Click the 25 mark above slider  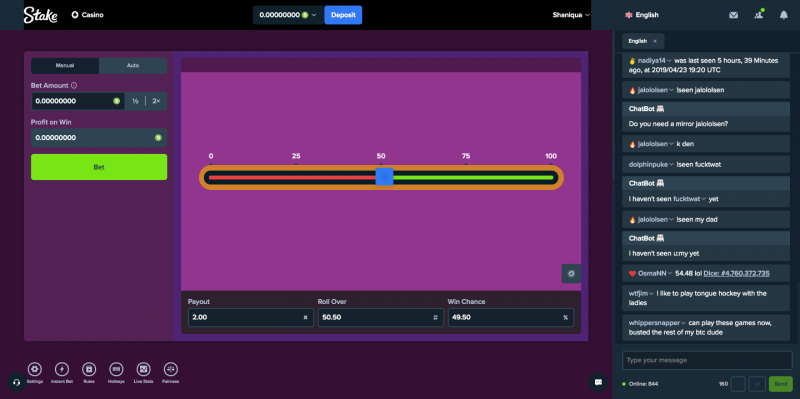pyautogui.click(x=296, y=156)
